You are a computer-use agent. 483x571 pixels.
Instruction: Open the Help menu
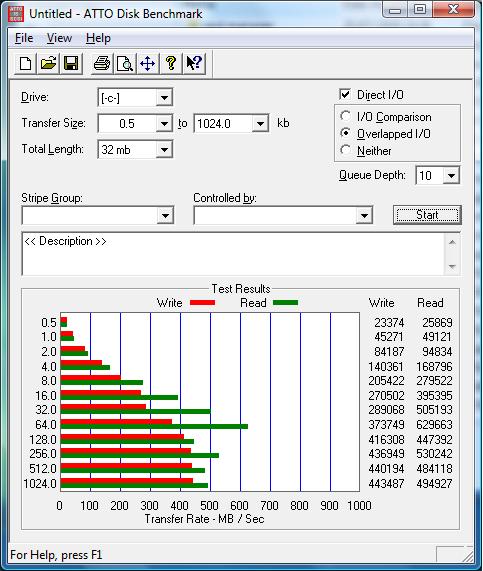pos(98,38)
